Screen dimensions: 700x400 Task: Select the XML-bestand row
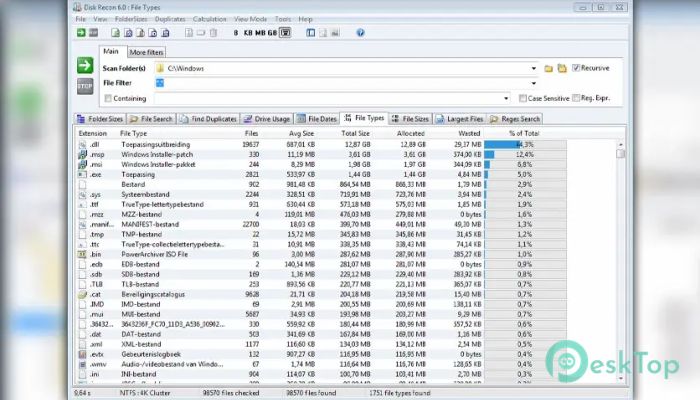point(322,344)
